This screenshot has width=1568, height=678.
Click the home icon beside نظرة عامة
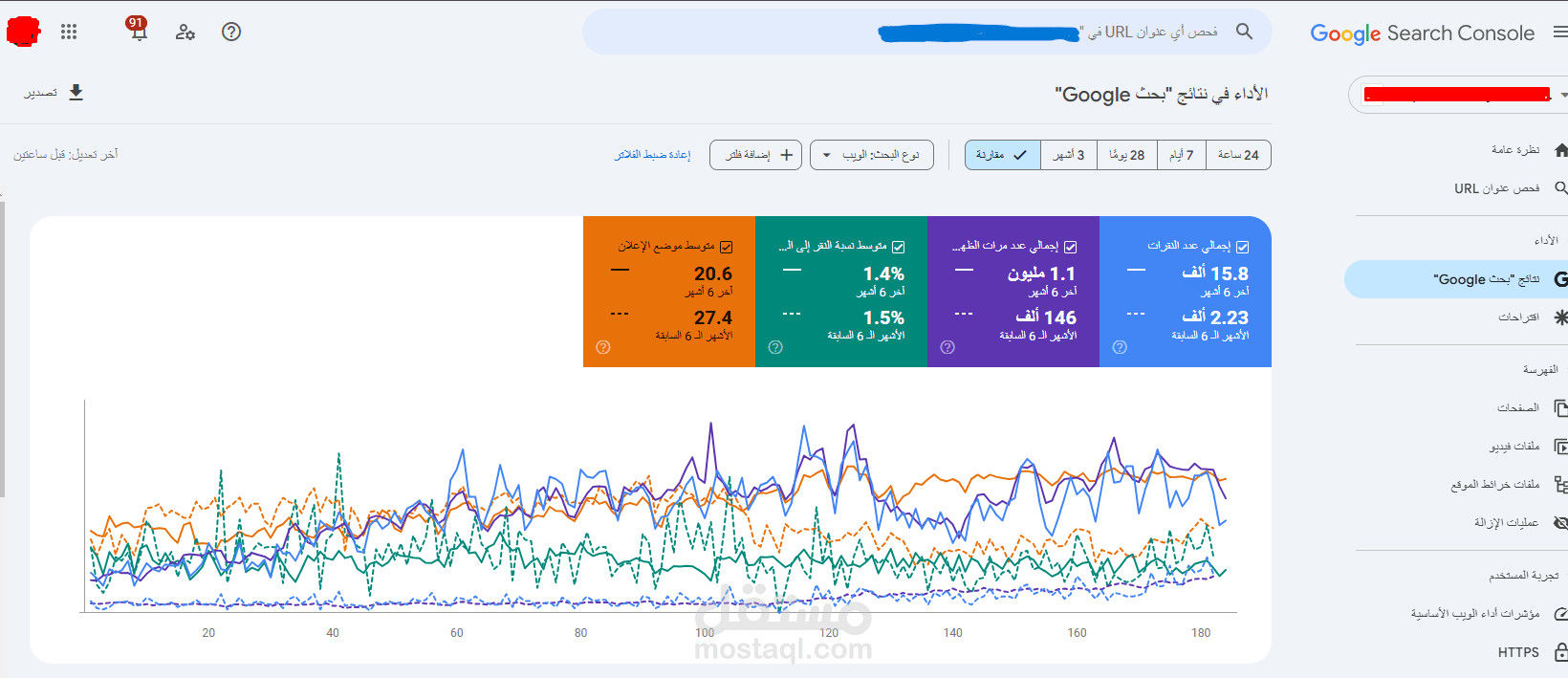coord(1560,150)
